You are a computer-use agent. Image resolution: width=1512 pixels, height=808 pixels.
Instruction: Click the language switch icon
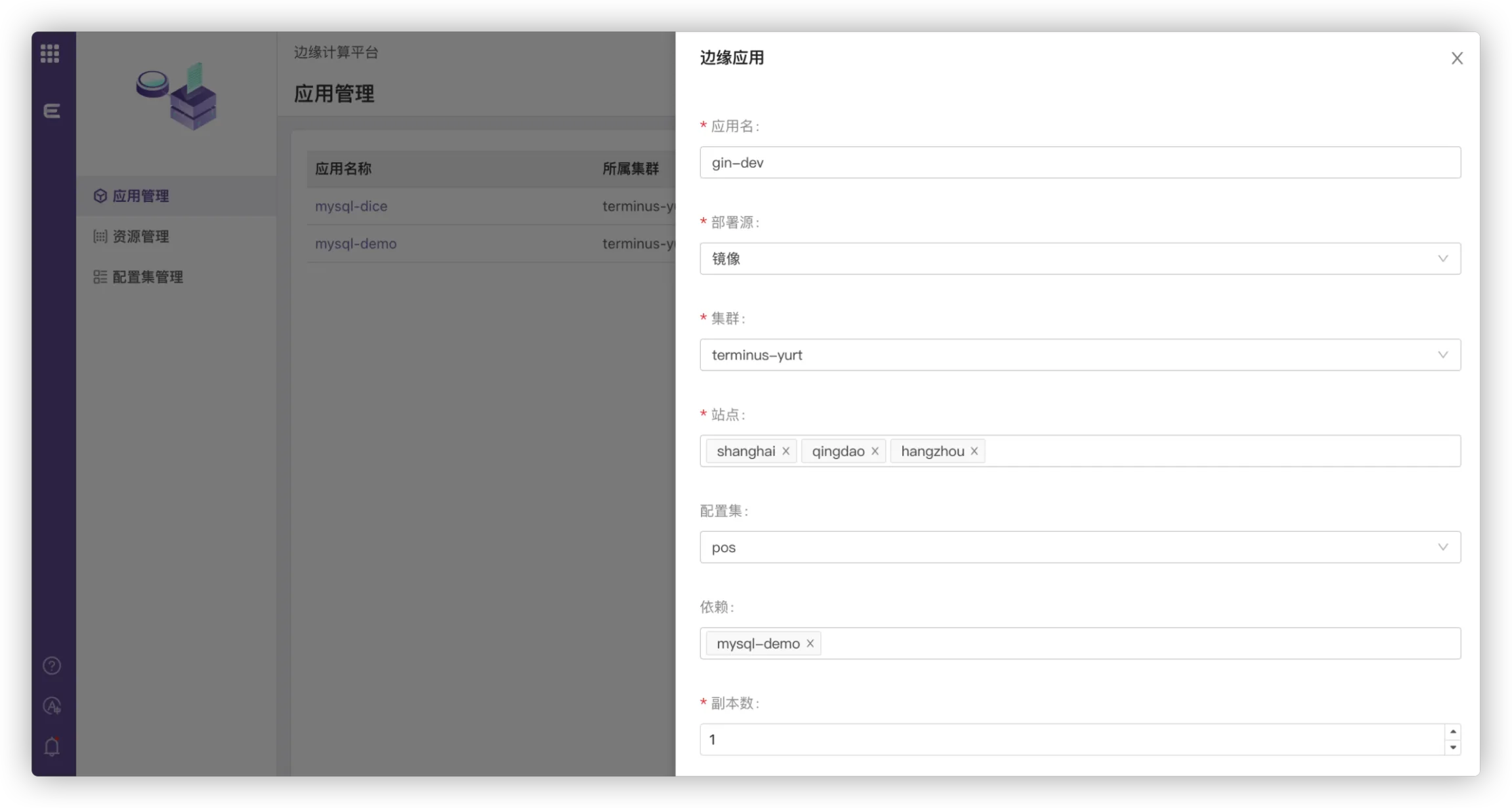click(52, 706)
